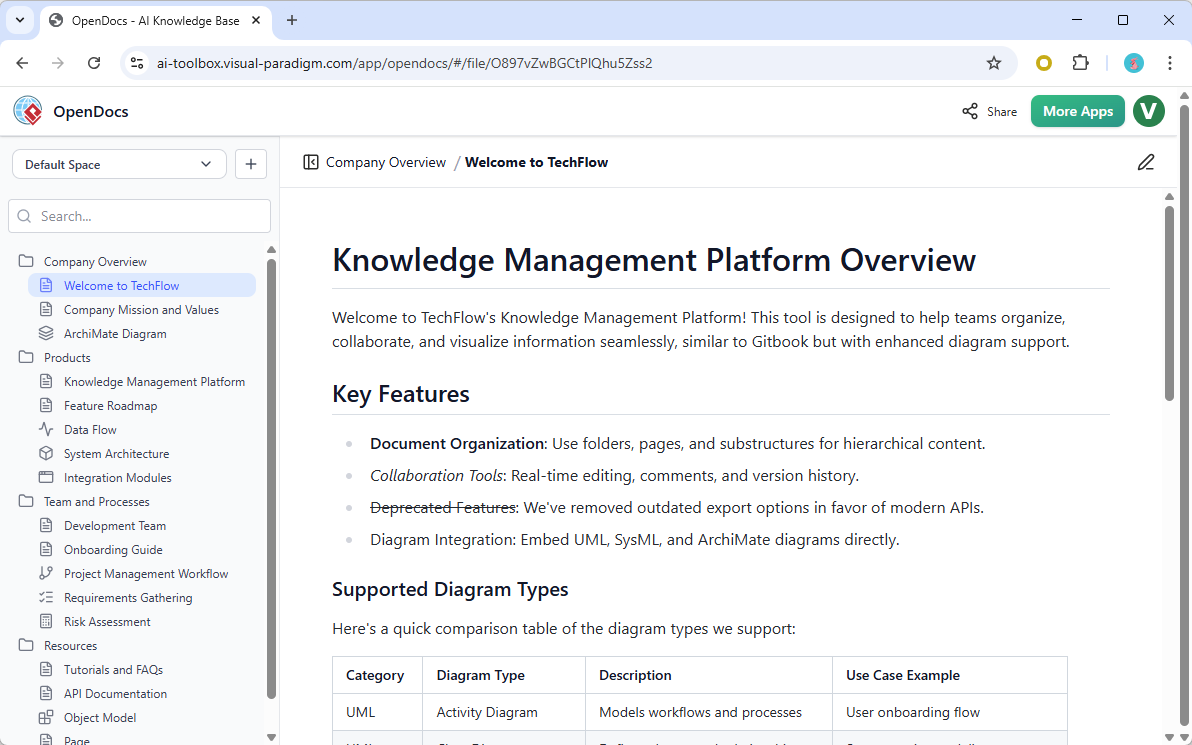Open the Data Flow diagram icon

coord(48,429)
